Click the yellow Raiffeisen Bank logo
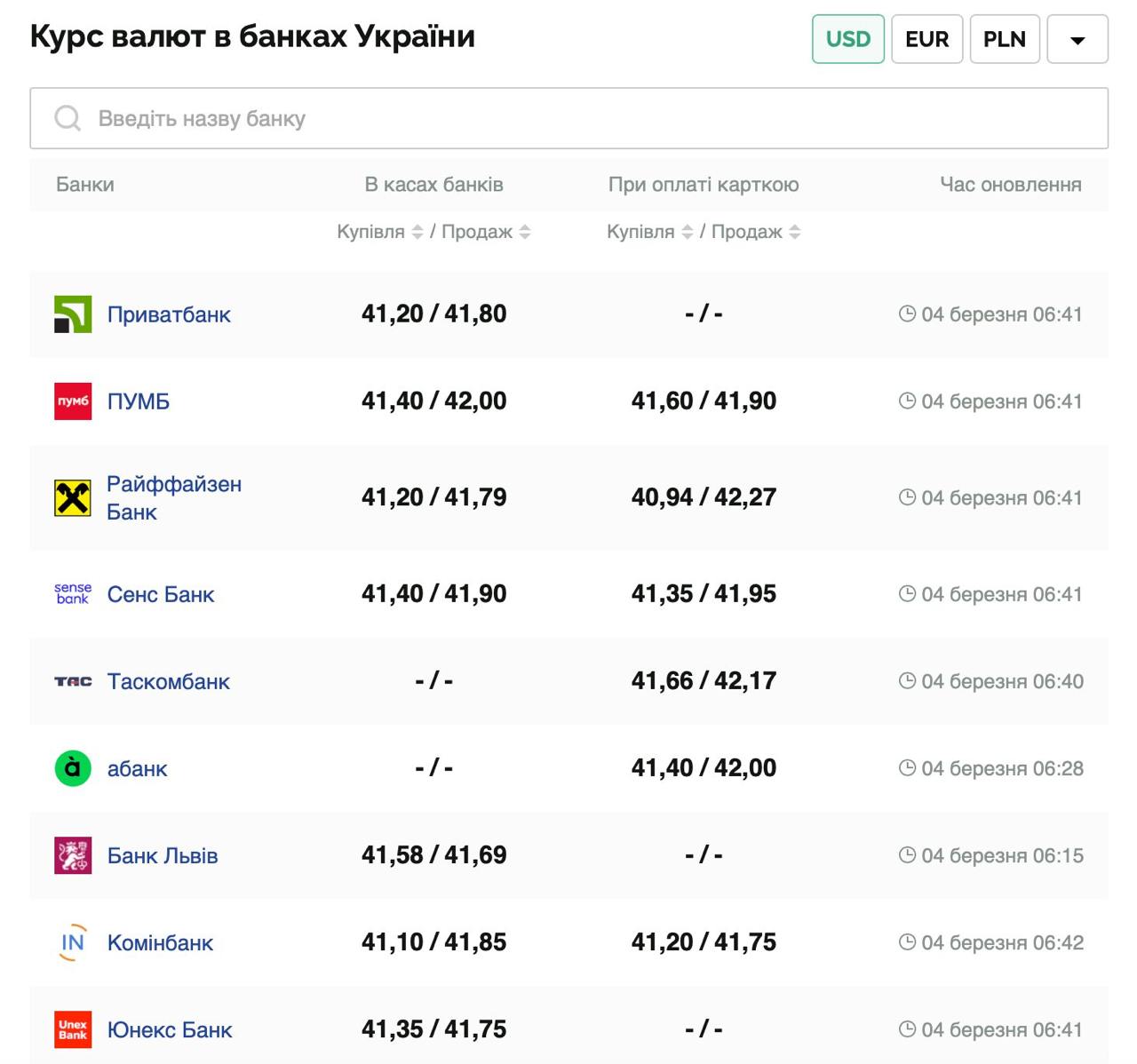1137x1064 pixels. coord(73,498)
